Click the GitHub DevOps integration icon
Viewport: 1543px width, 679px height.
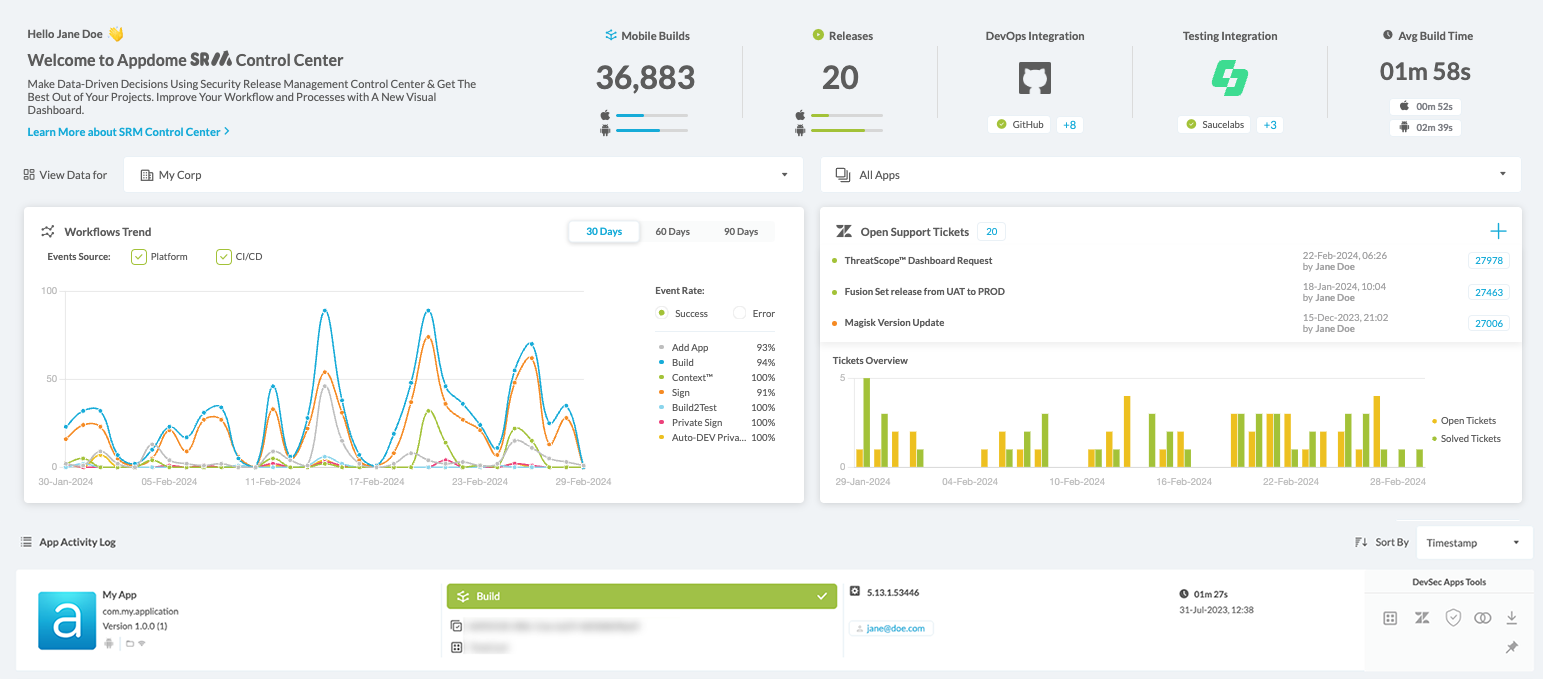[x=1034, y=79]
